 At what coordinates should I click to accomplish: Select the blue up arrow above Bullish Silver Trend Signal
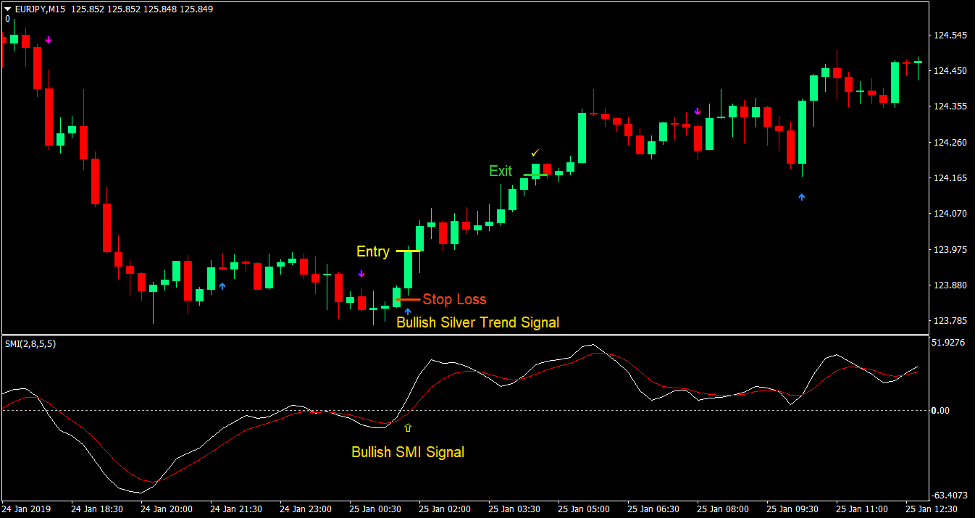point(407,312)
